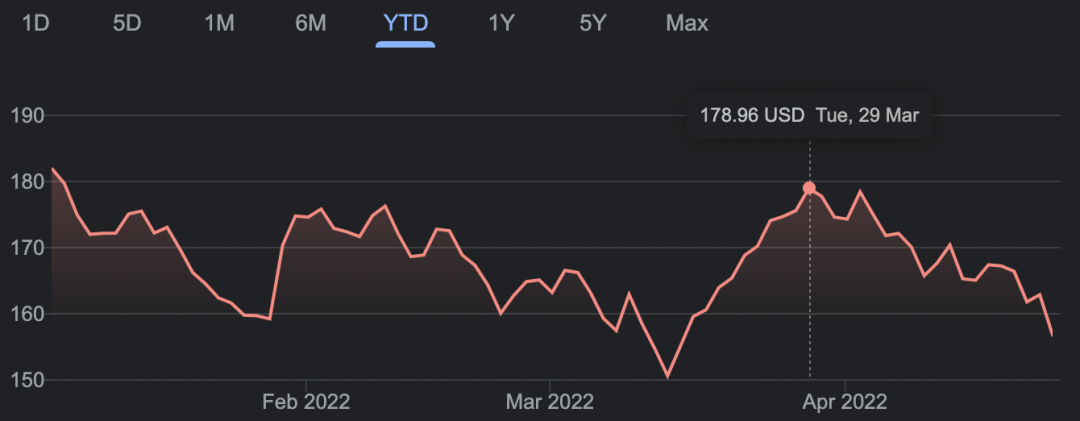This screenshot has height=421, width=1080.
Task: Switch to the 5D range tab
Action: point(127,23)
